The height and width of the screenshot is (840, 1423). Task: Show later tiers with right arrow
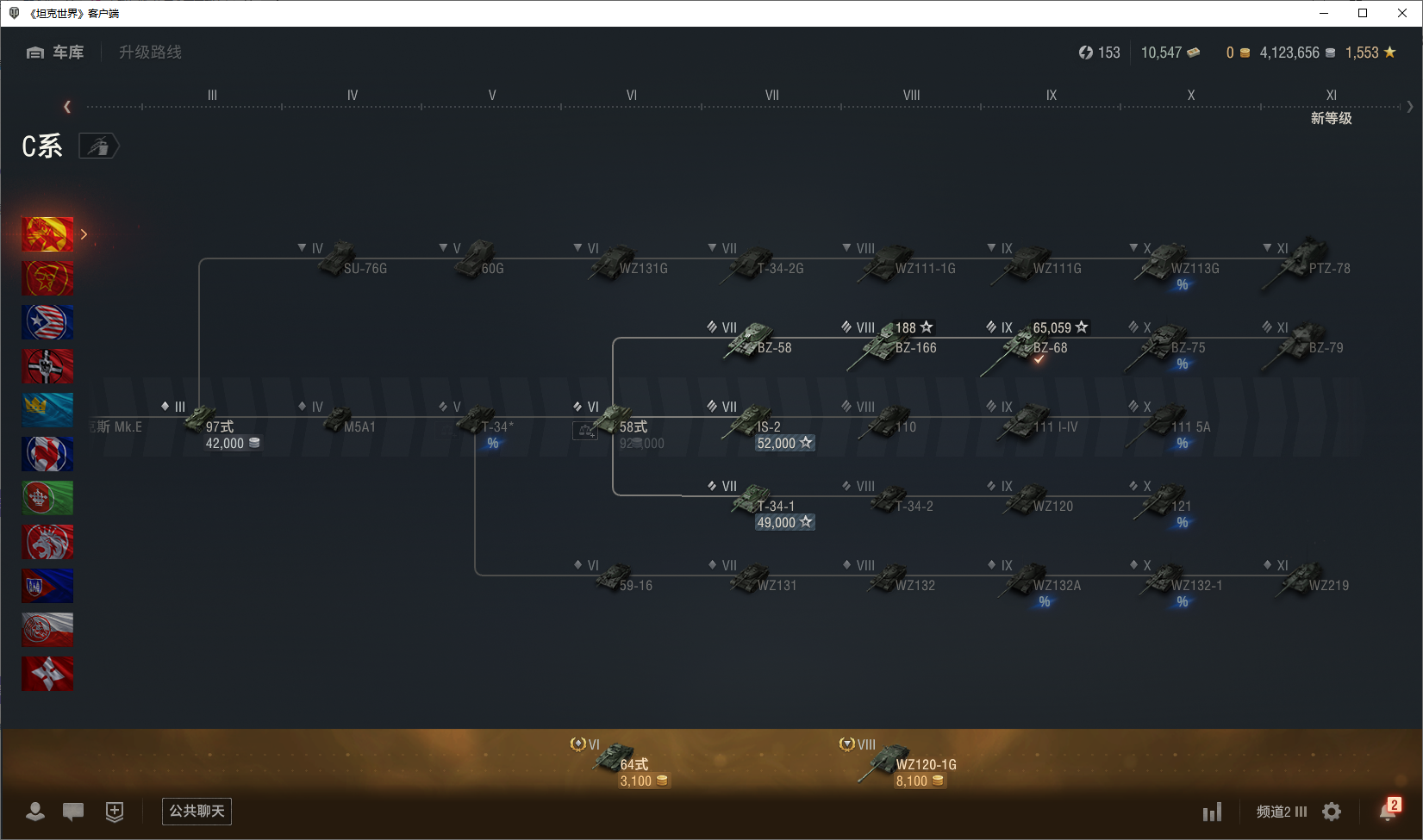(1410, 107)
